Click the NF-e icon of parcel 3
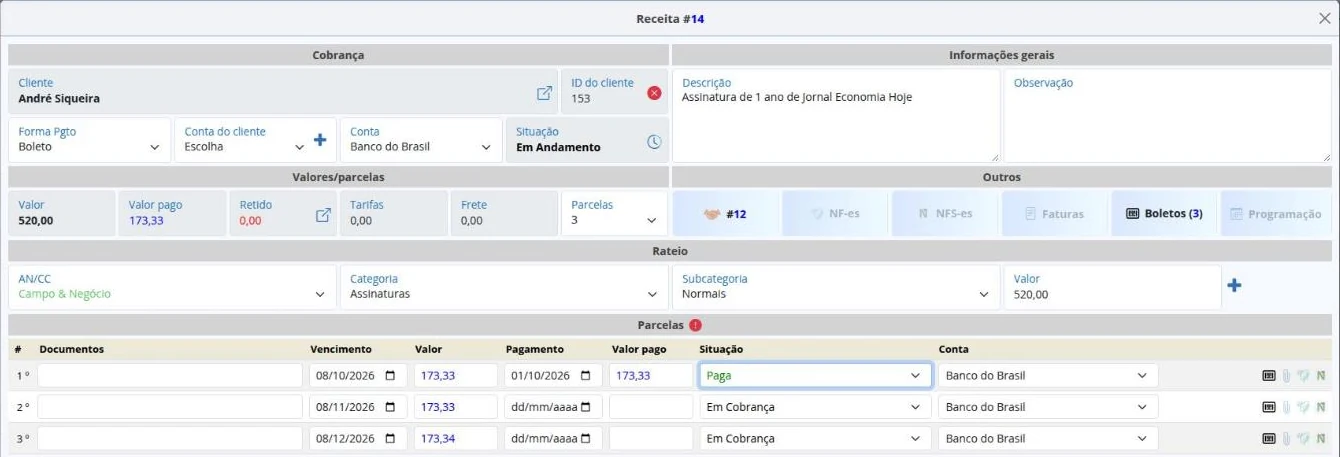The image size is (1340, 457). [x=1303, y=438]
